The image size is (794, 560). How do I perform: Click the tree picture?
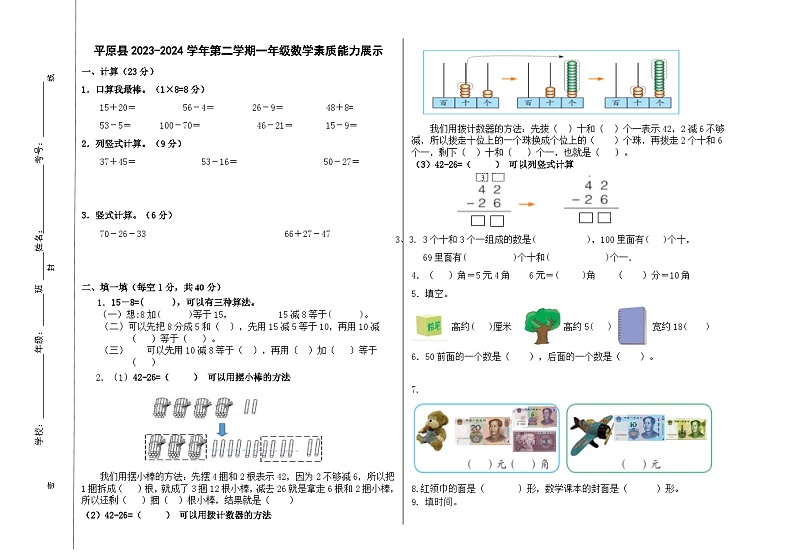pyautogui.click(x=542, y=326)
